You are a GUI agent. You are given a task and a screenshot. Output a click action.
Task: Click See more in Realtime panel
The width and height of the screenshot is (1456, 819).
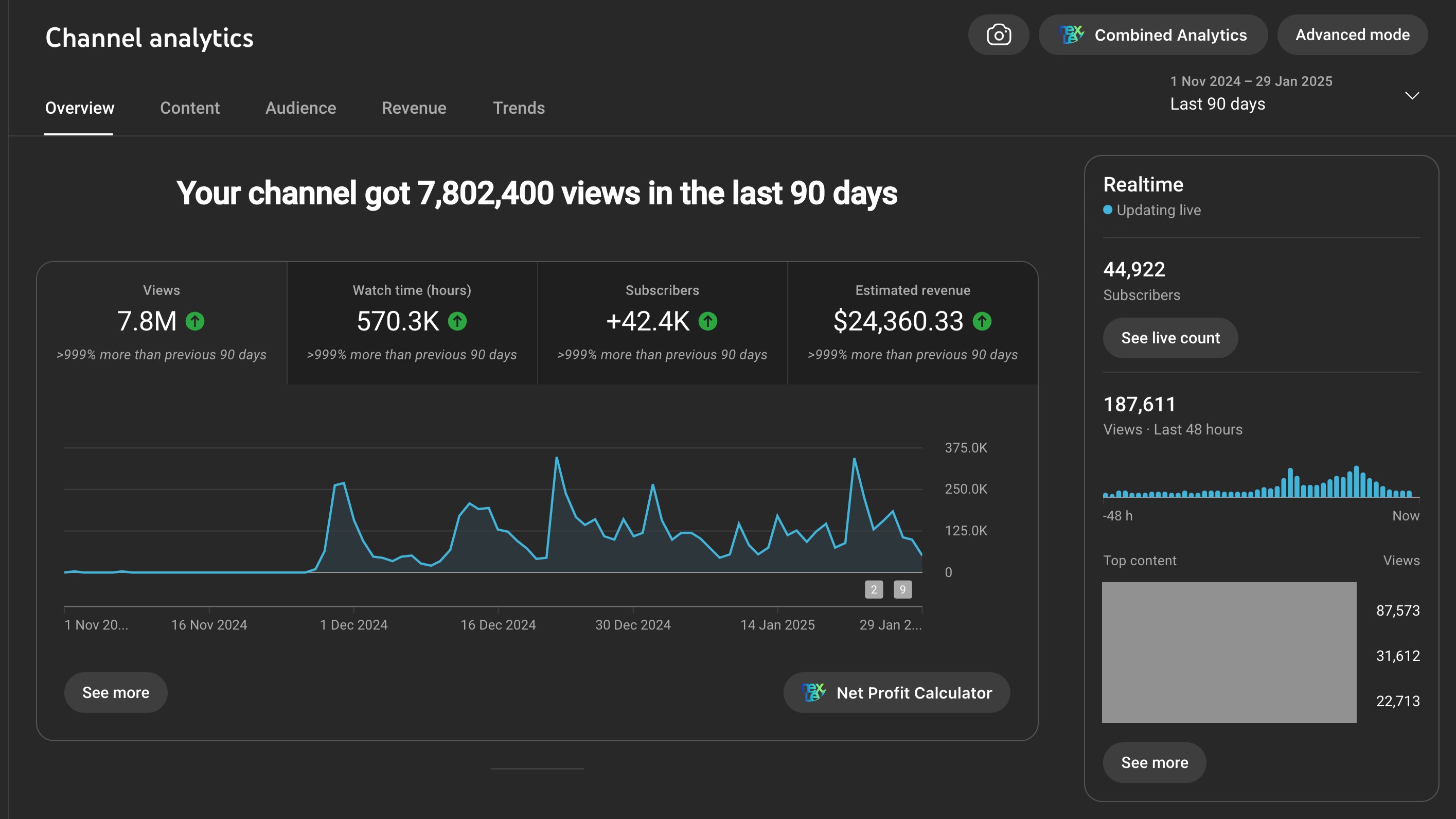[x=1155, y=762]
